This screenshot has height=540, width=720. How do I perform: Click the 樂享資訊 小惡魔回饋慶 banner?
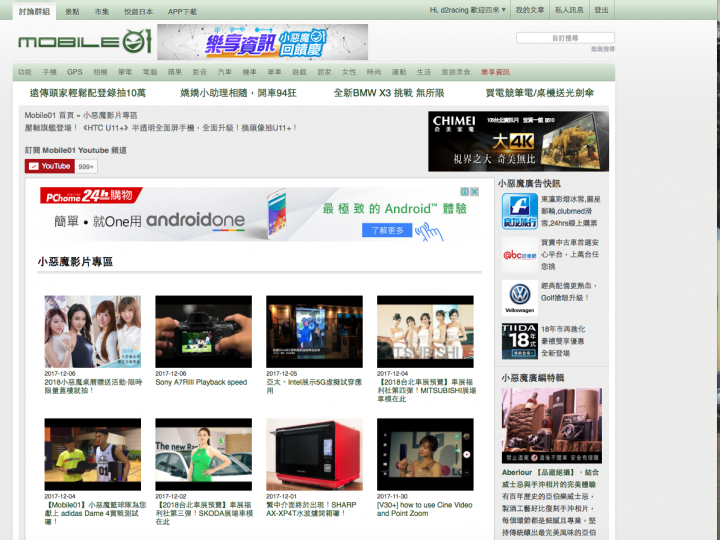(x=262, y=42)
